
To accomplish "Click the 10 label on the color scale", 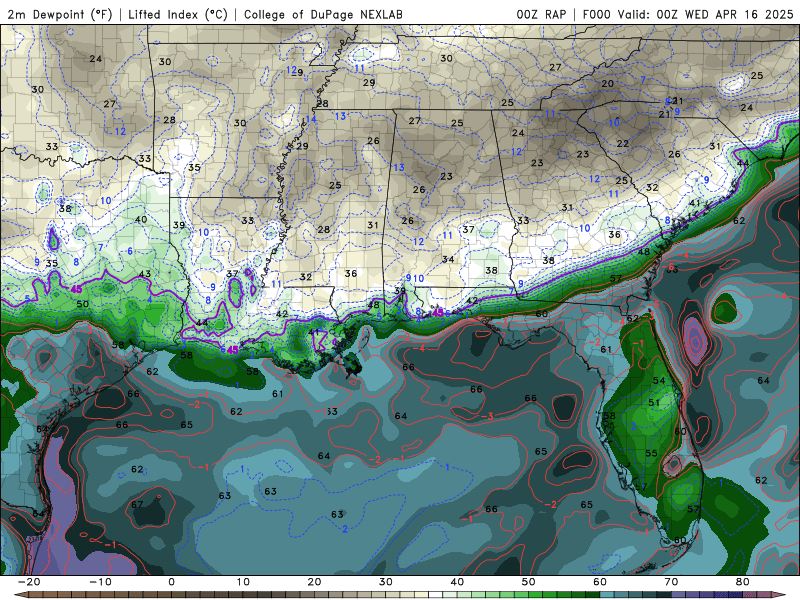I will [243, 582].
